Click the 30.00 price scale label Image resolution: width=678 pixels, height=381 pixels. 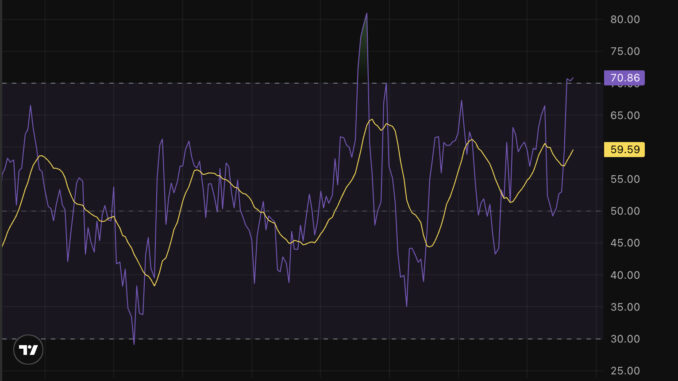pos(625,339)
